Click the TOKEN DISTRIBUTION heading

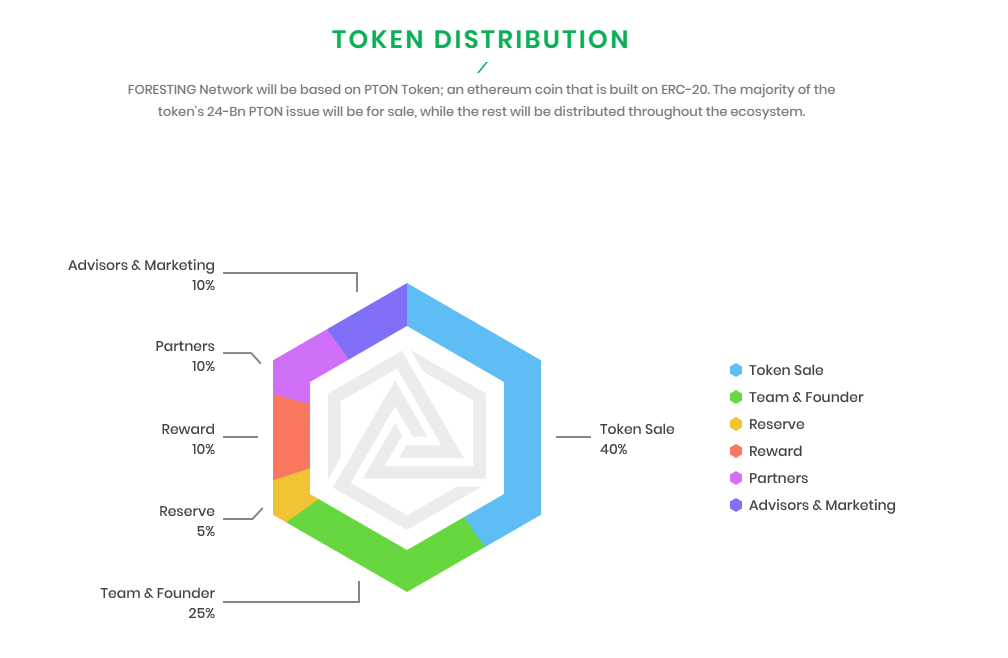(481, 39)
